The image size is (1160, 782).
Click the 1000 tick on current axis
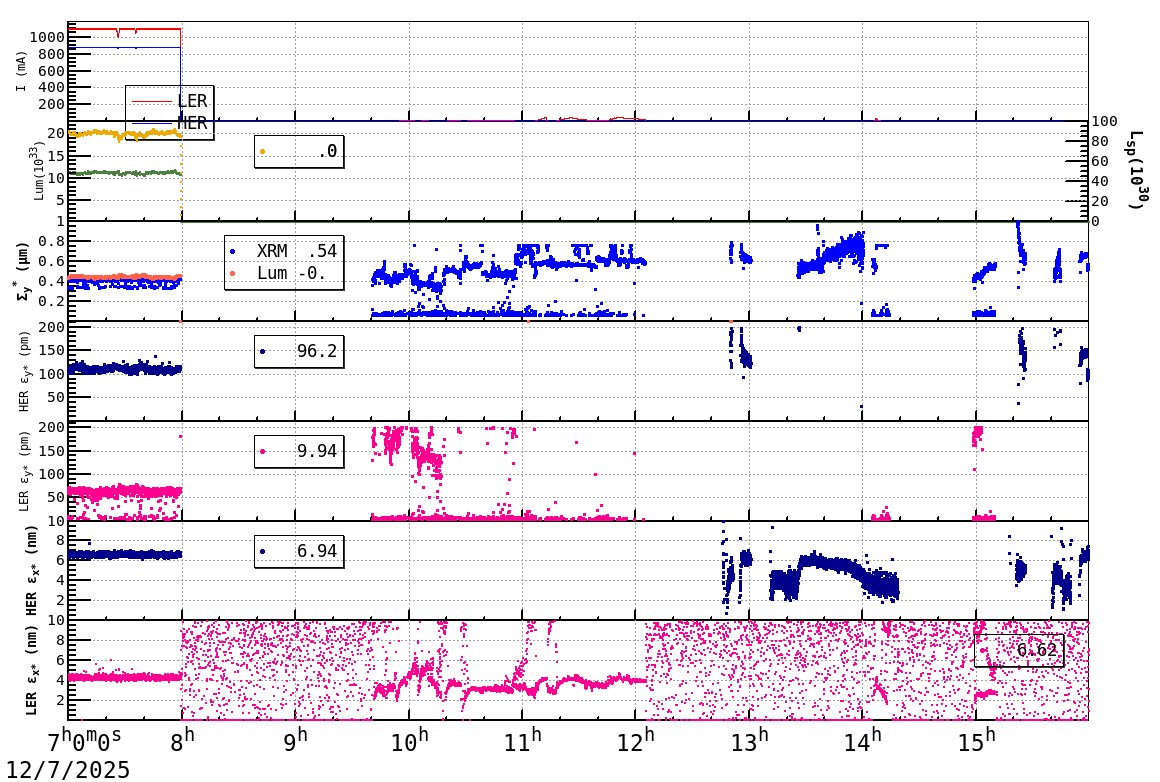click(47, 37)
